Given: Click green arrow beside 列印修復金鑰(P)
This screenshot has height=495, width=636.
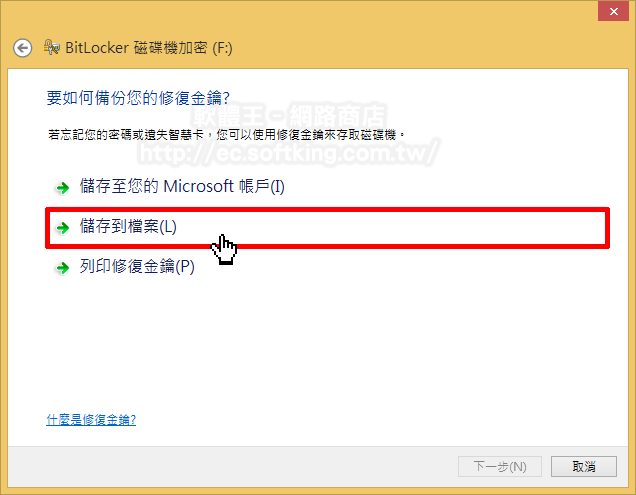Looking at the screenshot, I should pos(62,268).
